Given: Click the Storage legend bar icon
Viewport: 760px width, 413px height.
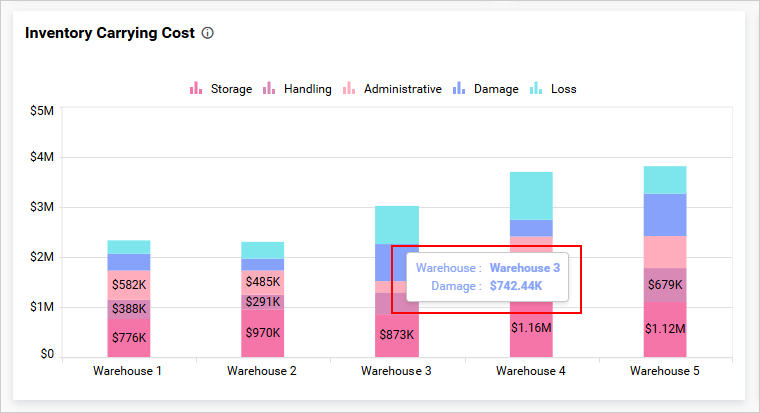Looking at the screenshot, I should point(196,89).
